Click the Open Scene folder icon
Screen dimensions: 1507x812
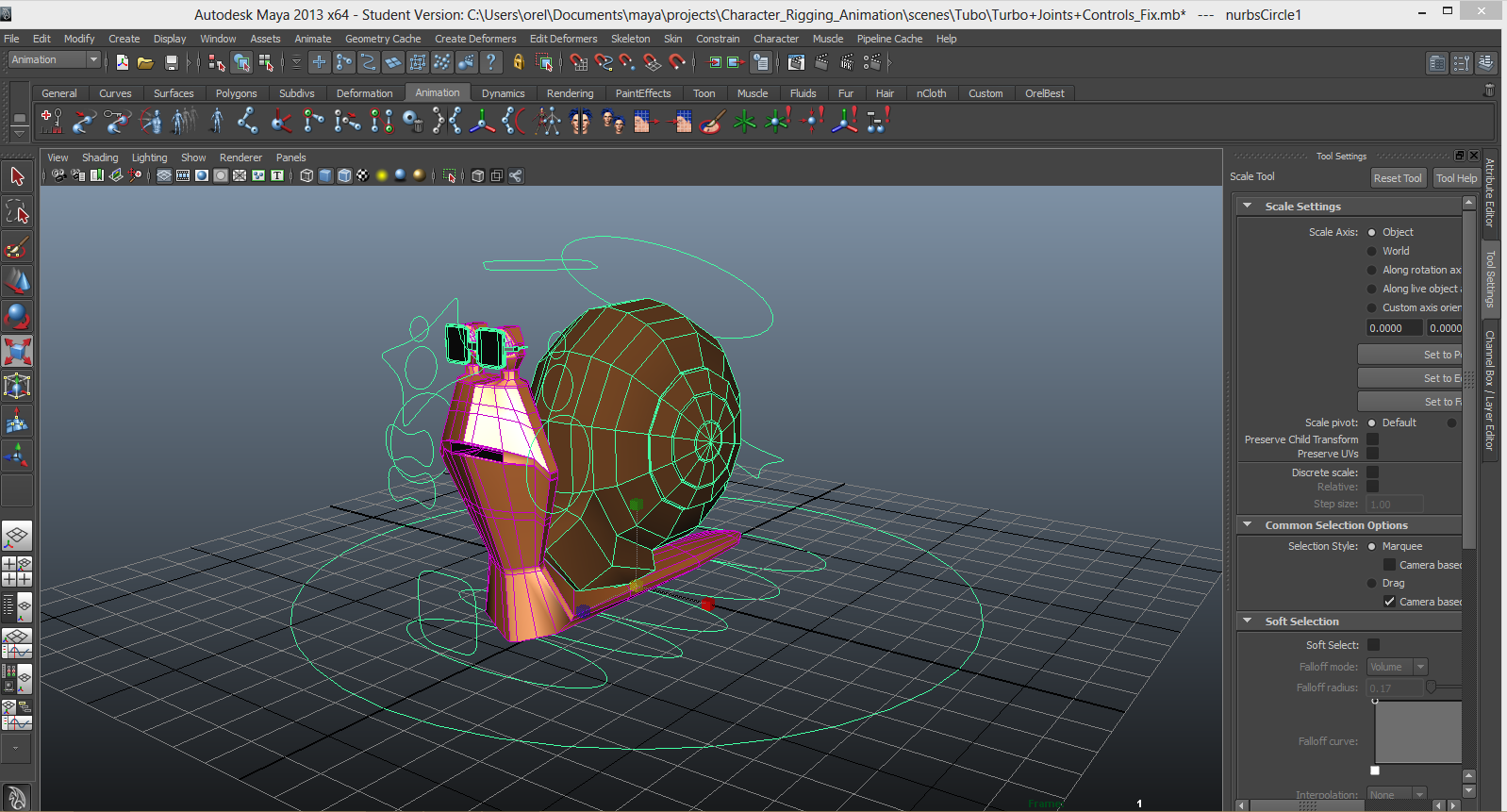coord(145,63)
